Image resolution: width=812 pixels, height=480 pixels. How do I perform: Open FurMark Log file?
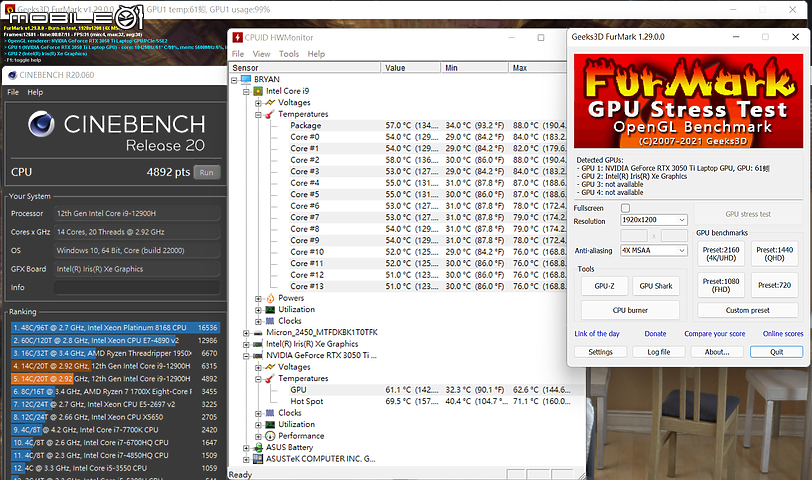pos(659,352)
